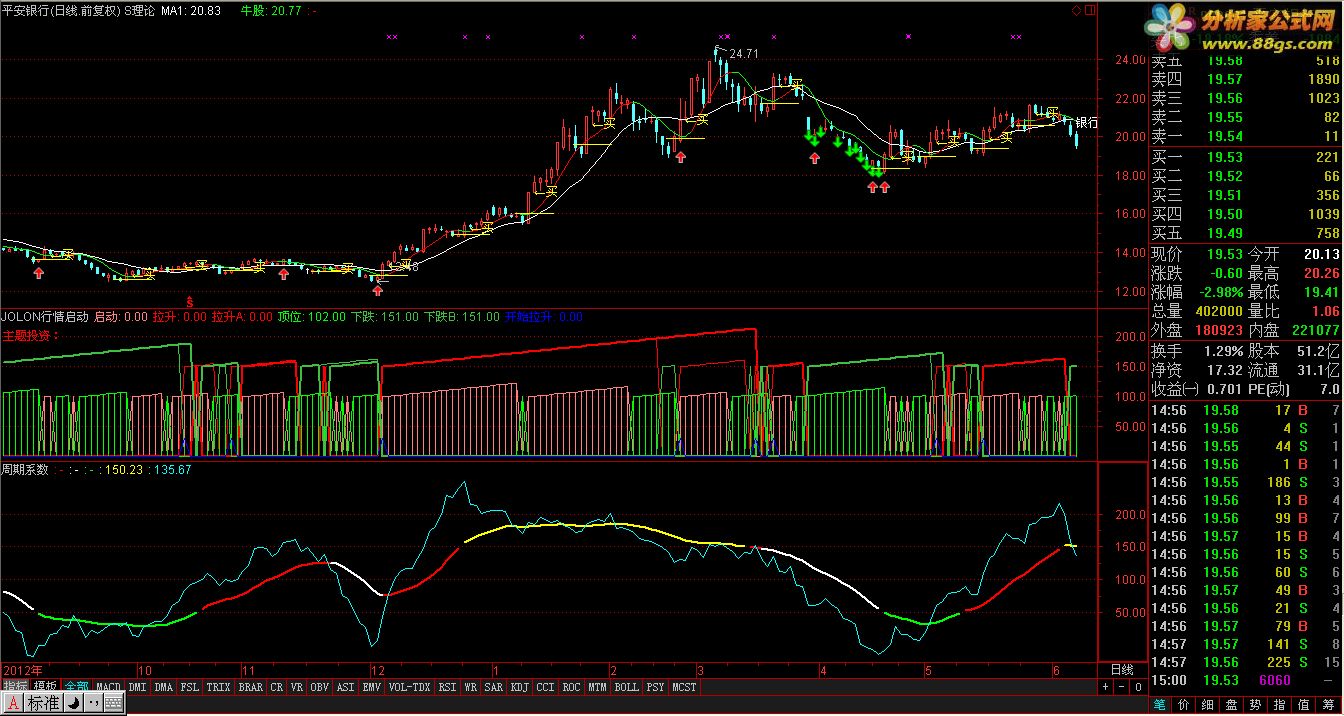Select the MACD indicator tab
This screenshot has width=1344, height=716.
click(x=108, y=687)
